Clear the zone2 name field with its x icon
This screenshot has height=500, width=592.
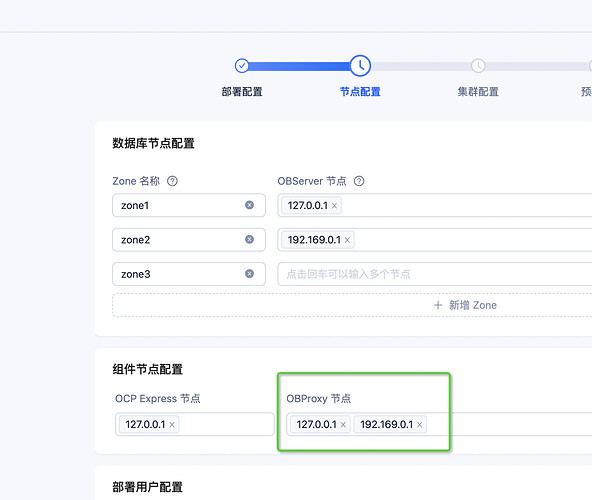pyautogui.click(x=250, y=239)
